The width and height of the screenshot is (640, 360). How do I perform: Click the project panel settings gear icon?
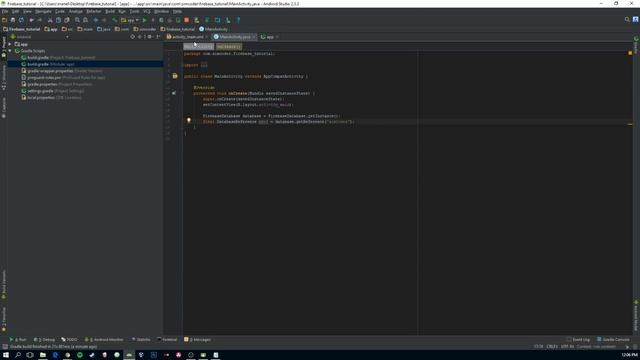[x=150, y=37]
